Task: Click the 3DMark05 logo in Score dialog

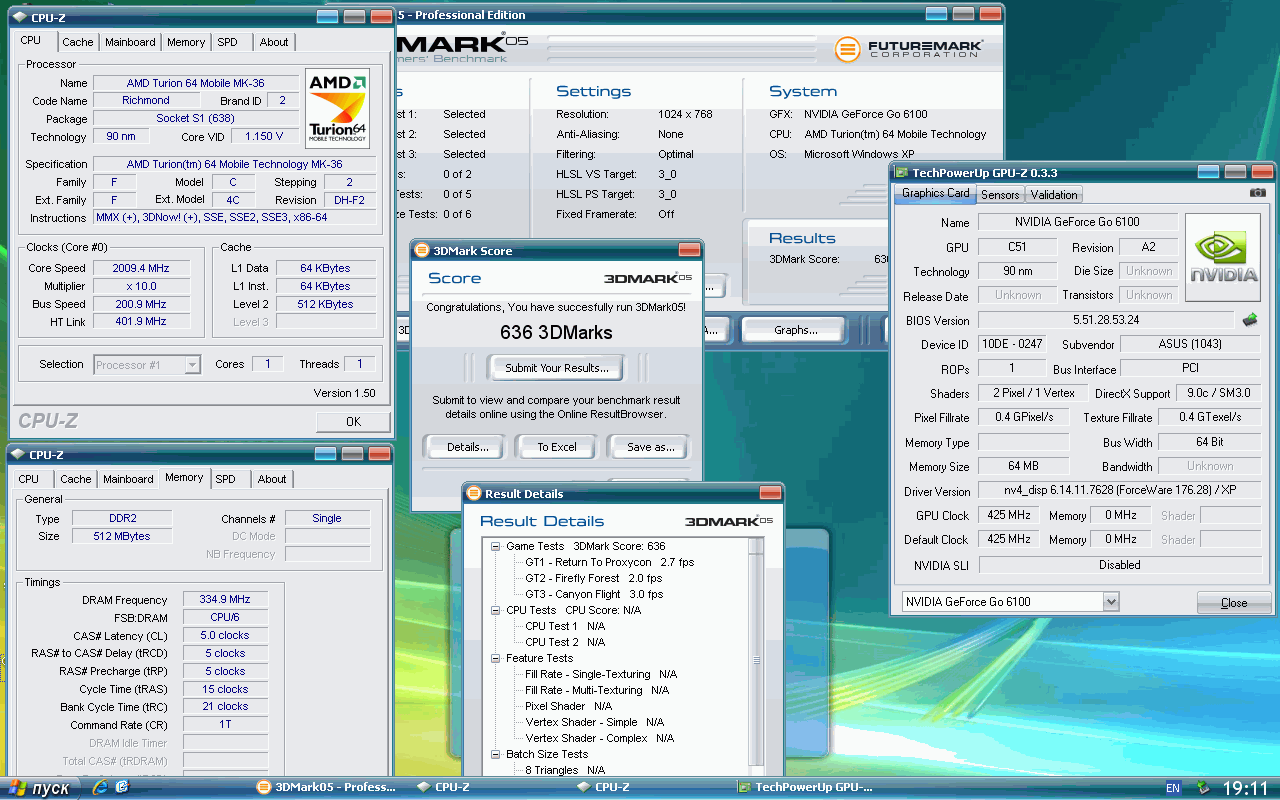Action: click(x=648, y=278)
